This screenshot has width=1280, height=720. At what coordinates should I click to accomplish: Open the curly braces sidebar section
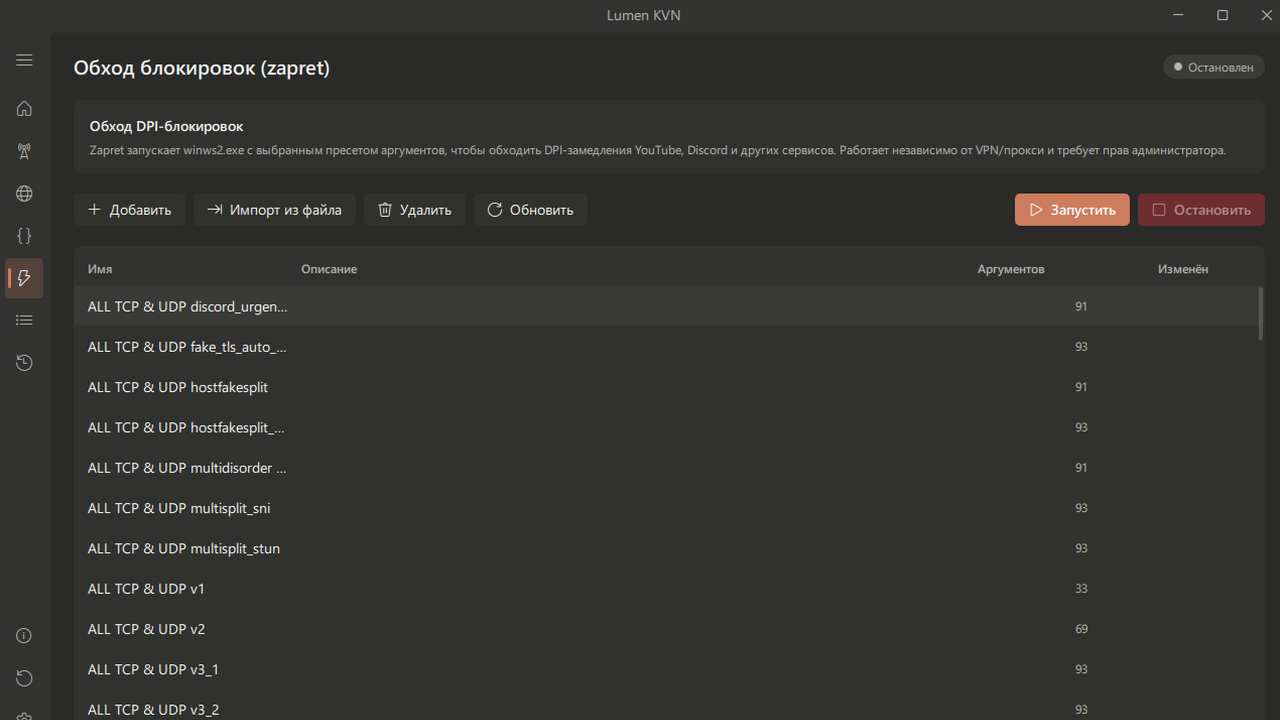pos(24,236)
